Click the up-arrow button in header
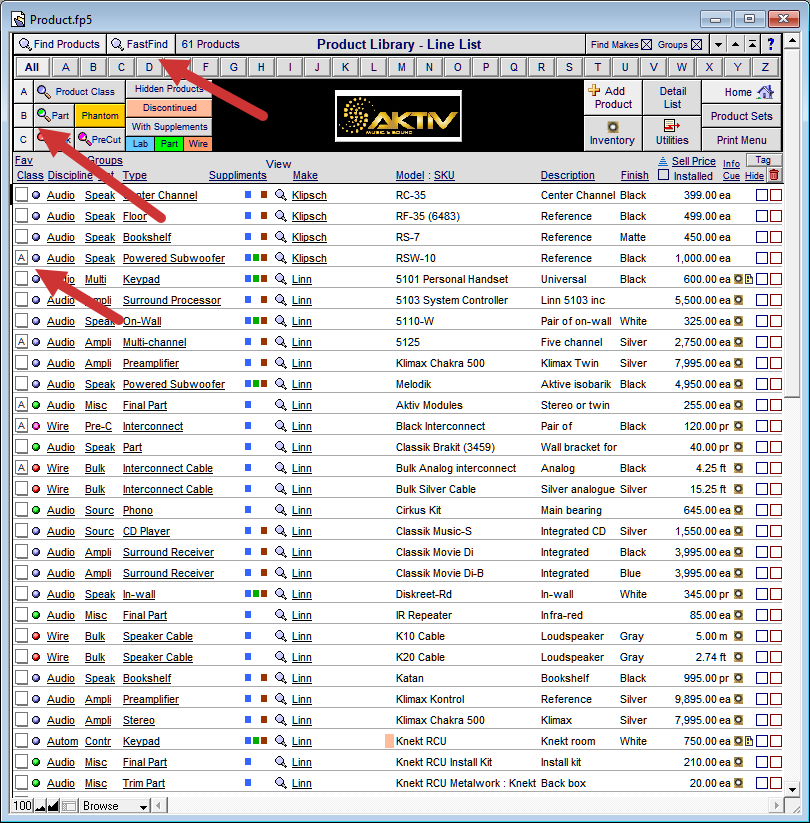This screenshot has height=823, width=810. click(735, 45)
